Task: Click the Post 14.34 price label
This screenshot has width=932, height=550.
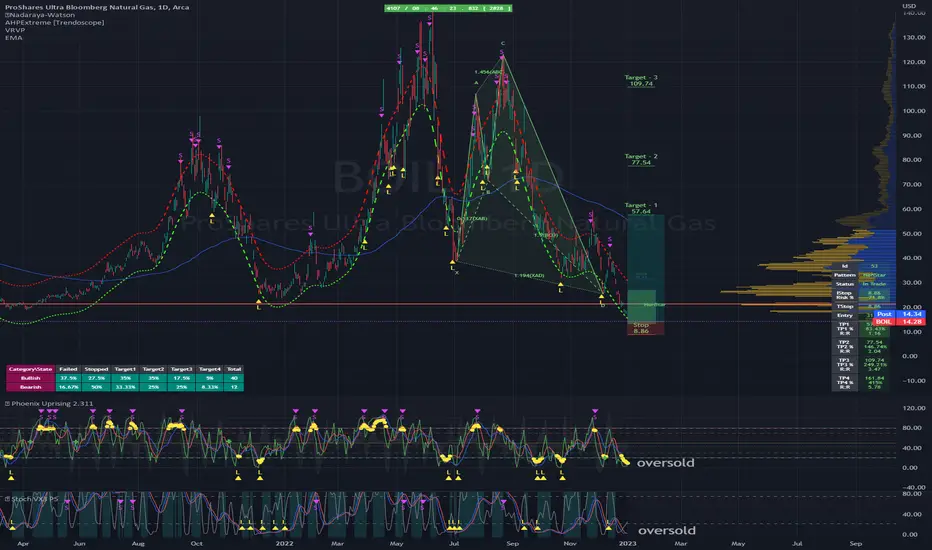Action: coord(900,314)
